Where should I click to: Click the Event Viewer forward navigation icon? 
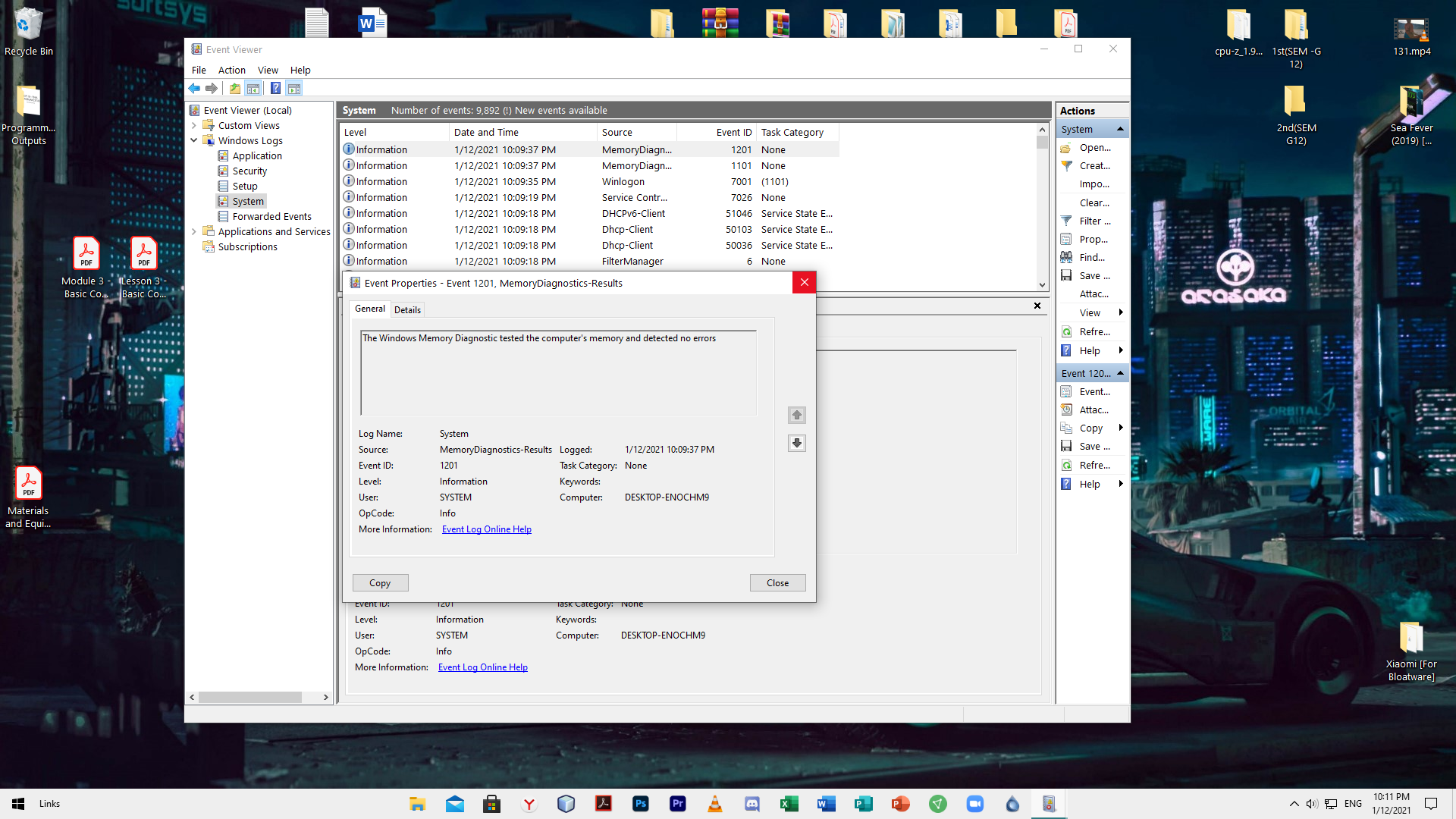[211, 88]
